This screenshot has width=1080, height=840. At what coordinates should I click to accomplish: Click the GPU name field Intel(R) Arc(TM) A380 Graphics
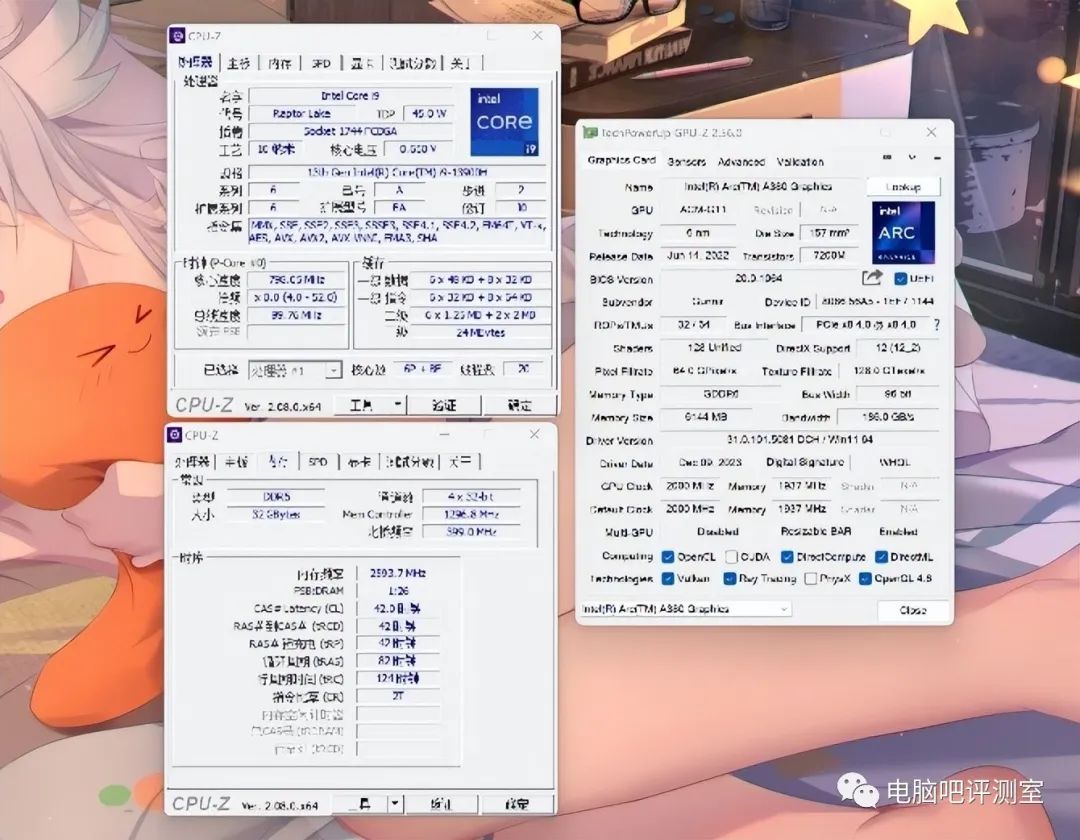pyautogui.click(x=758, y=186)
